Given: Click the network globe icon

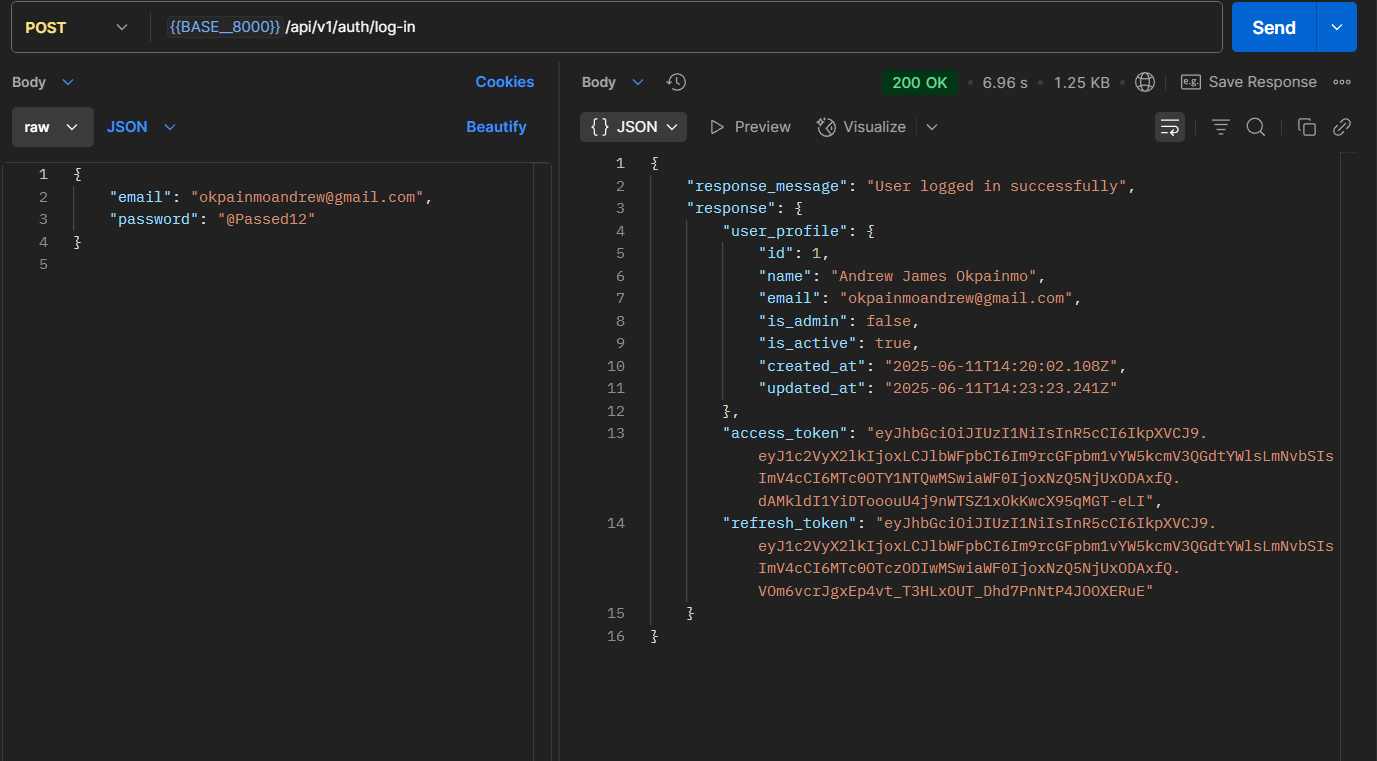Looking at the screenshot, I should 1145,82.
